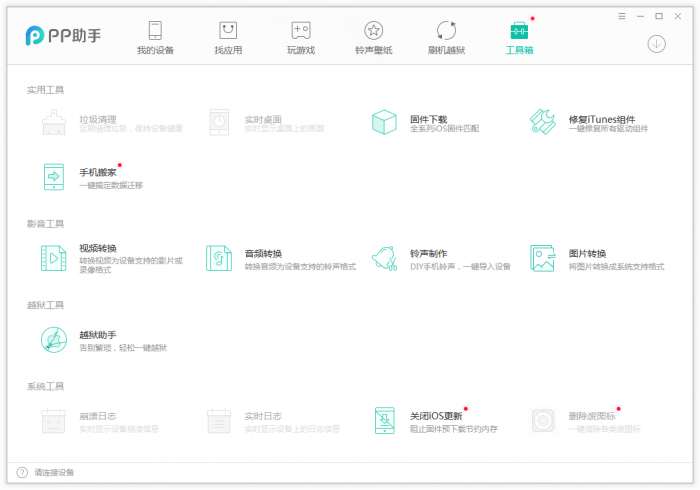Open the 我的设备 tab
Viewport: 700px width, 490px height.
click(155, 38)
